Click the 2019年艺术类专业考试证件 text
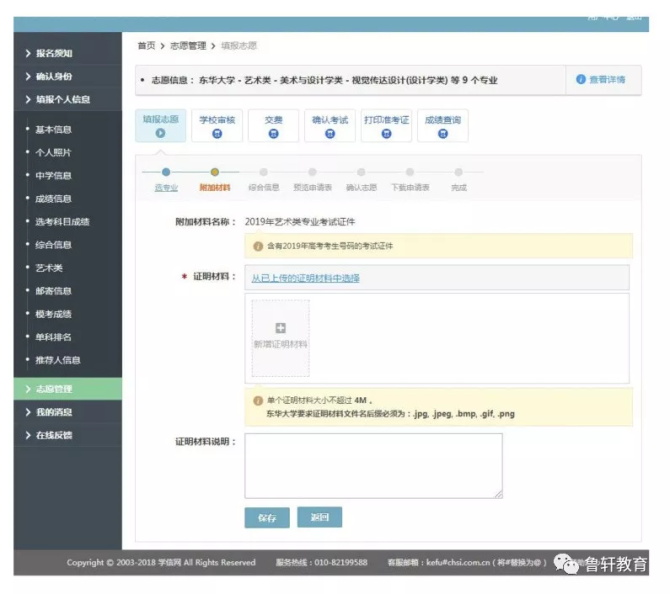Image resolution: width=670 pixels, height=594 pixels. (300, 222)
